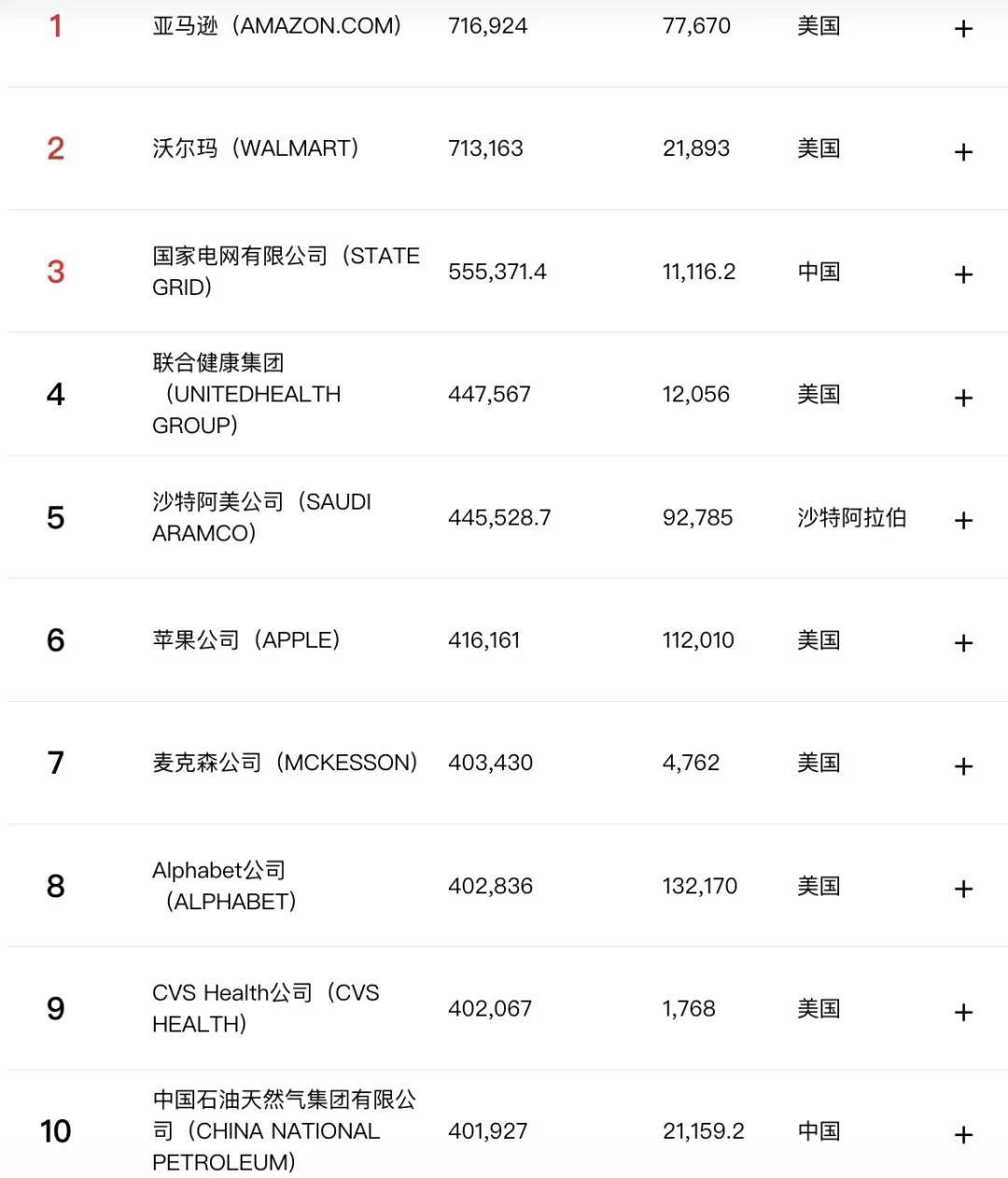Expand Walmart row details
Image resolution: width=1008 pixels, height=1178 pixels.
click(x=964, y=151)
